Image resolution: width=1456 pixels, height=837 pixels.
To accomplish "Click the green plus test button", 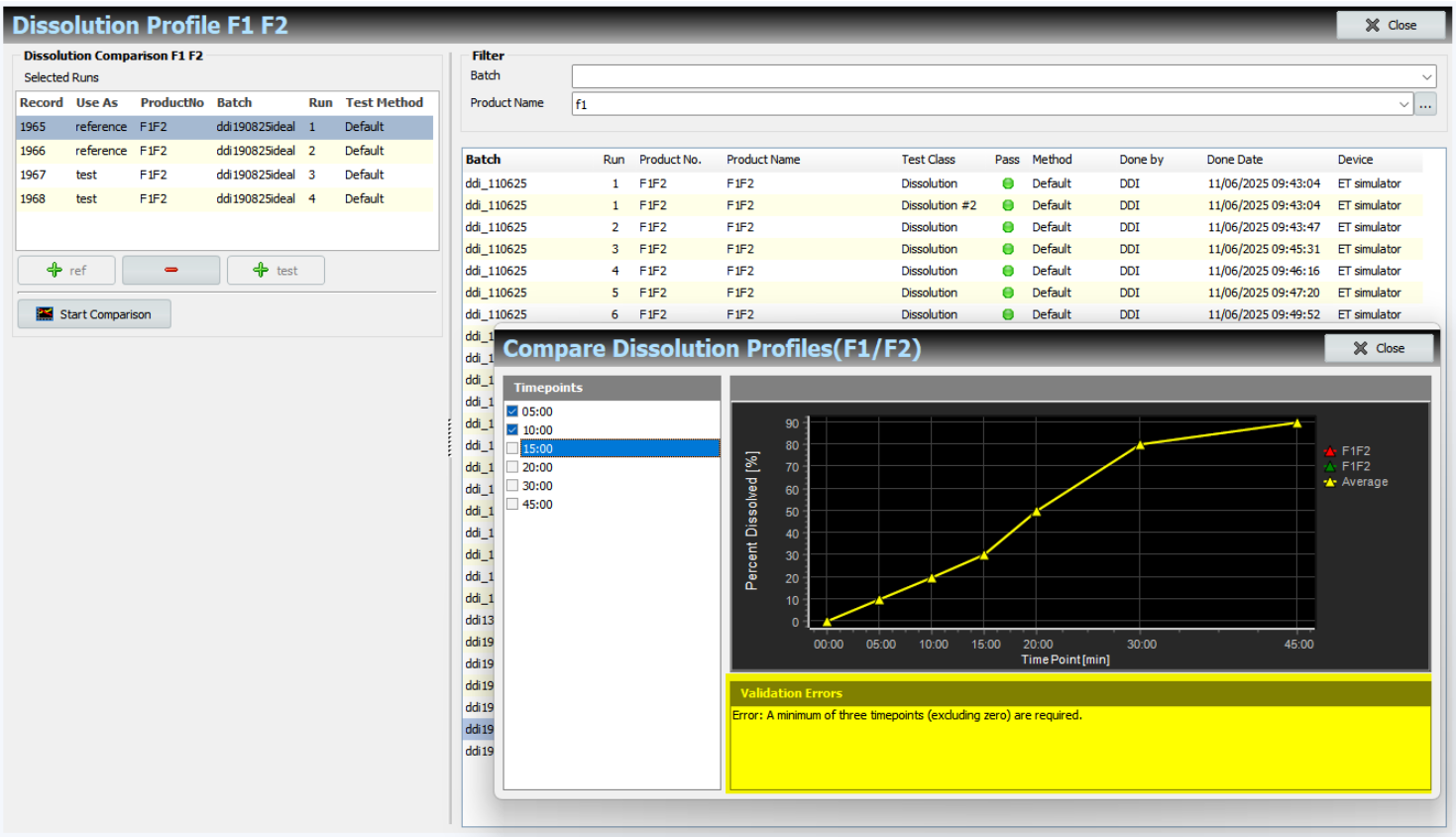I will (x=276, y=270).
